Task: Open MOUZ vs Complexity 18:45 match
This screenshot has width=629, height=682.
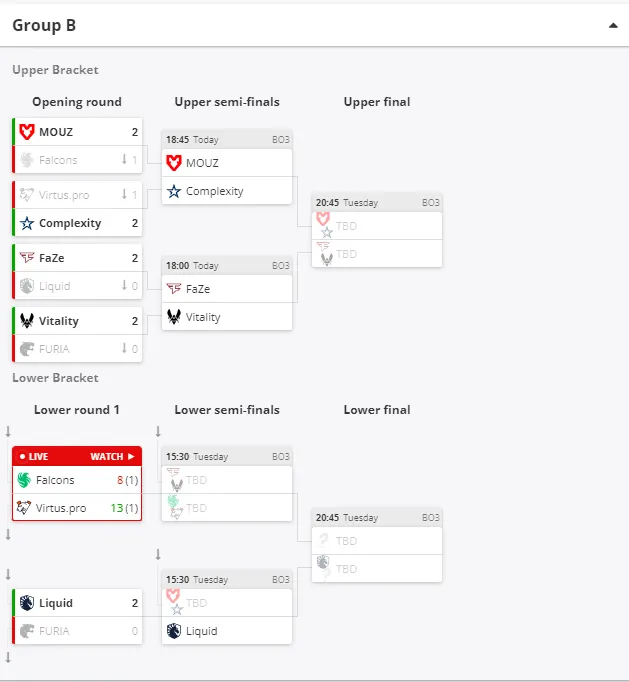Action: tap(227, 167)
